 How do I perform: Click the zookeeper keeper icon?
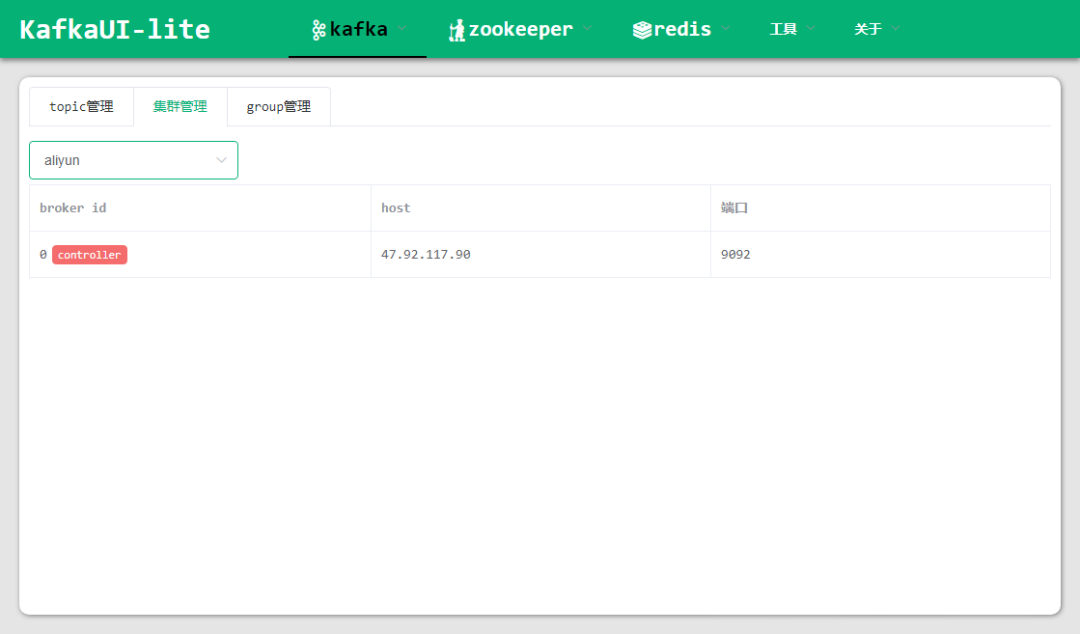pos(457,30)
